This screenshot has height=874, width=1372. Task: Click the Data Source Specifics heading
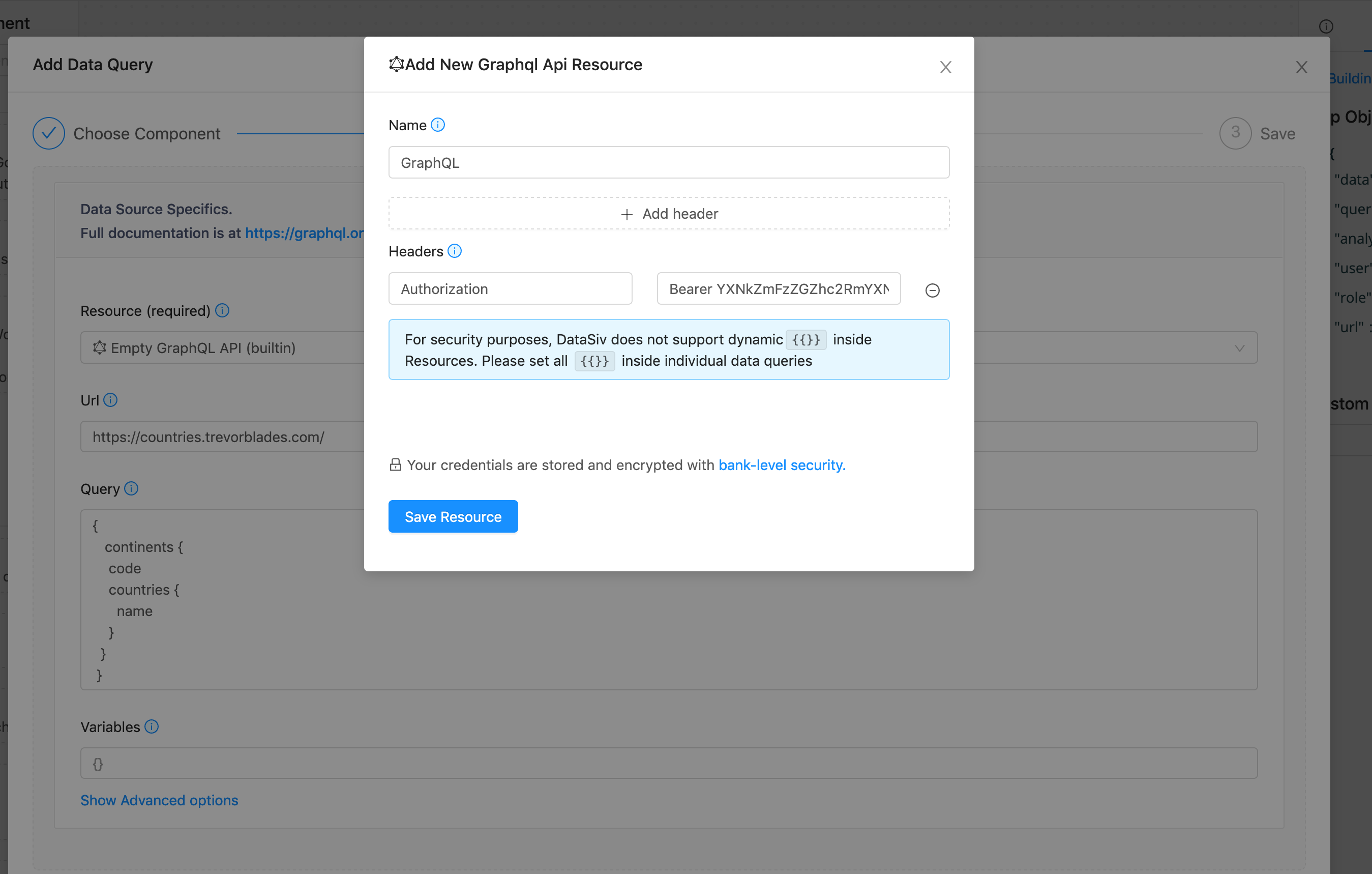[156, 209]
